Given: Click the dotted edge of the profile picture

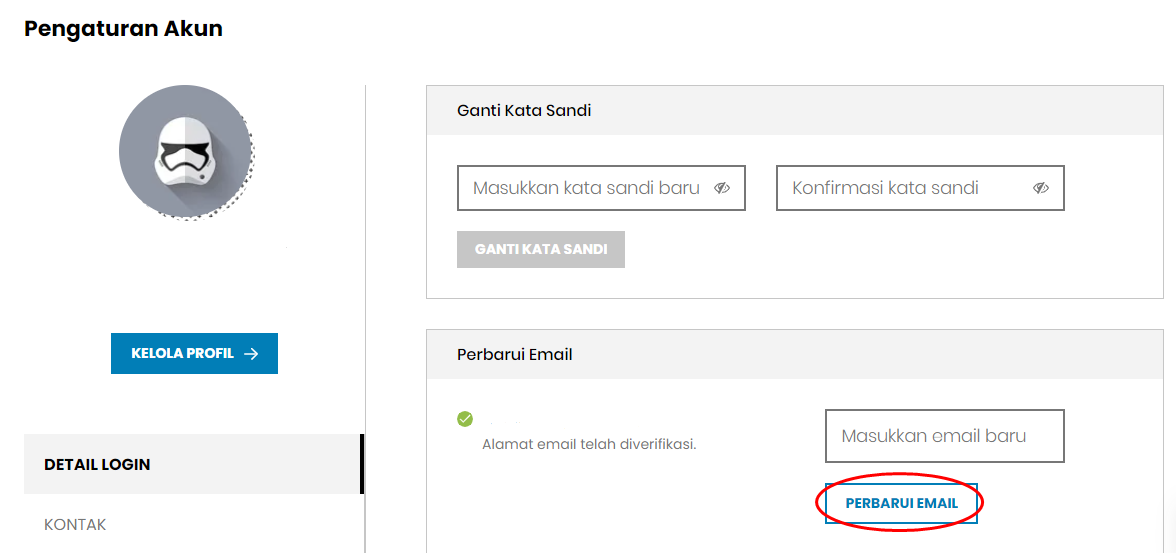Looking at the screenshot, I should coord(249,180).
